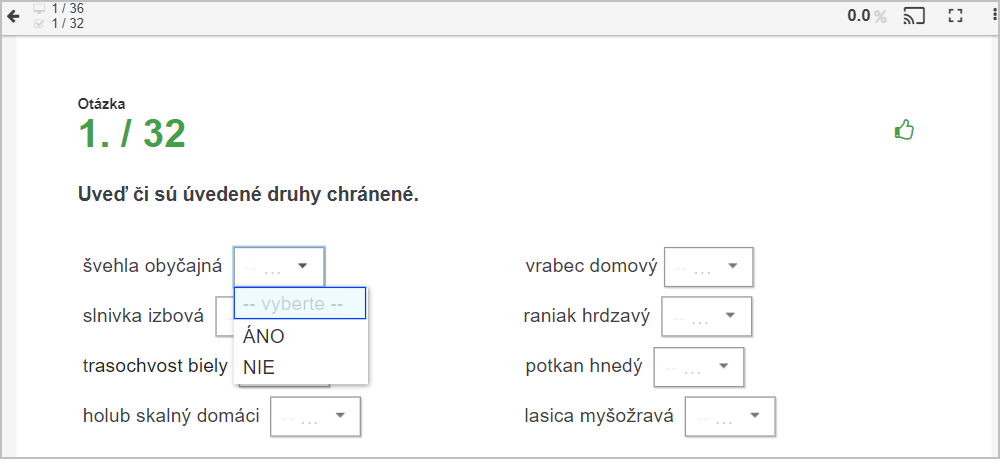Open the slnivka izbová dropdown

click(x=224, y=316)
